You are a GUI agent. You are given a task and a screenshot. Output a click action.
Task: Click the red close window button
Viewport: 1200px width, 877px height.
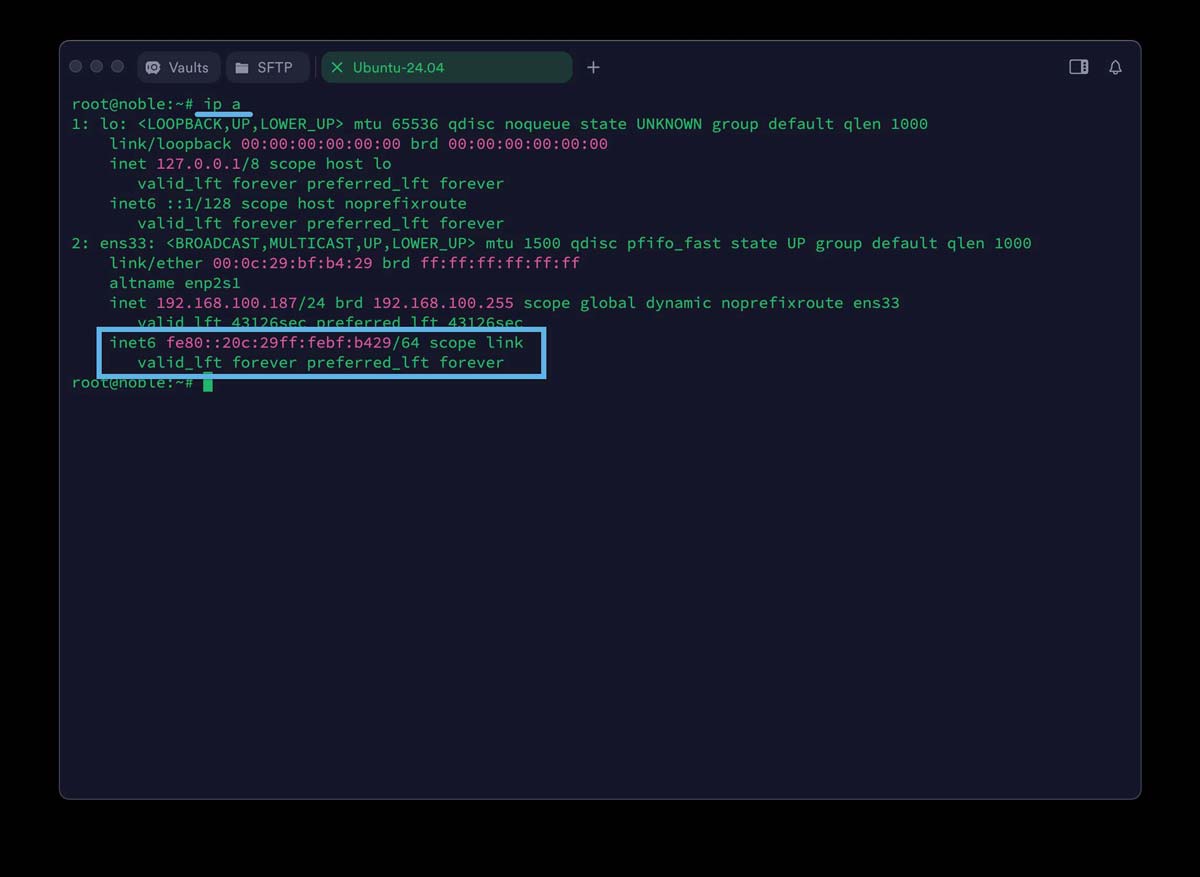pyautogui.click(x=76, y=67)
